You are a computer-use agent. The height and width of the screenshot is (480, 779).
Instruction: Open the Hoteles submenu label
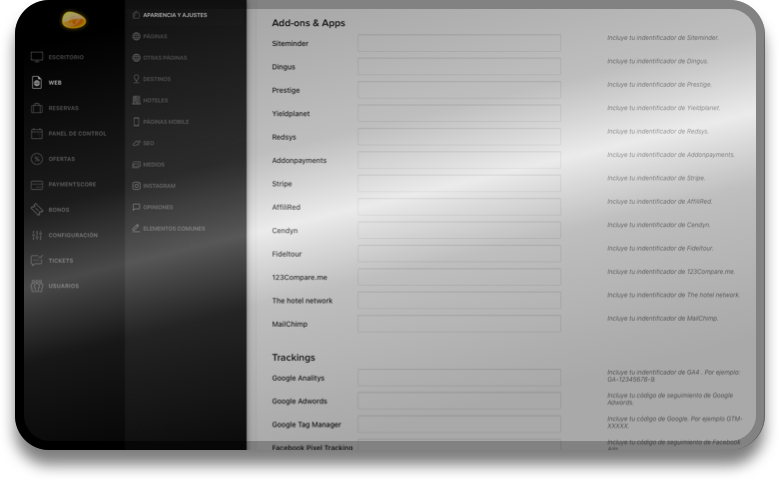point(156,100)
